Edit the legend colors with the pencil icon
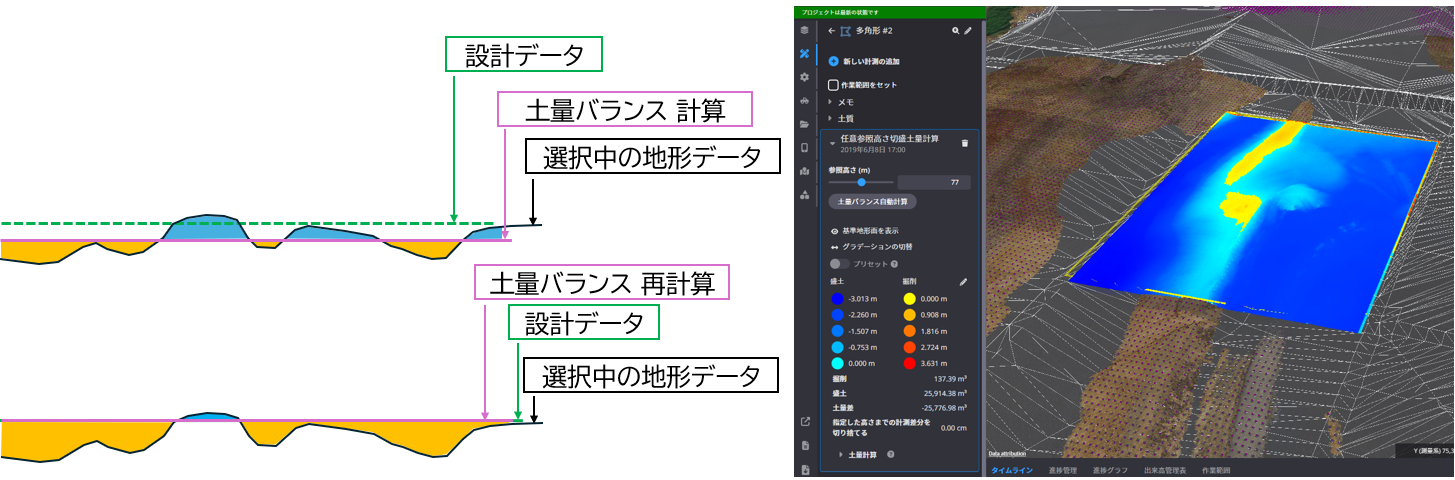The image size is (1455, 480). click(x=963, y=282)
